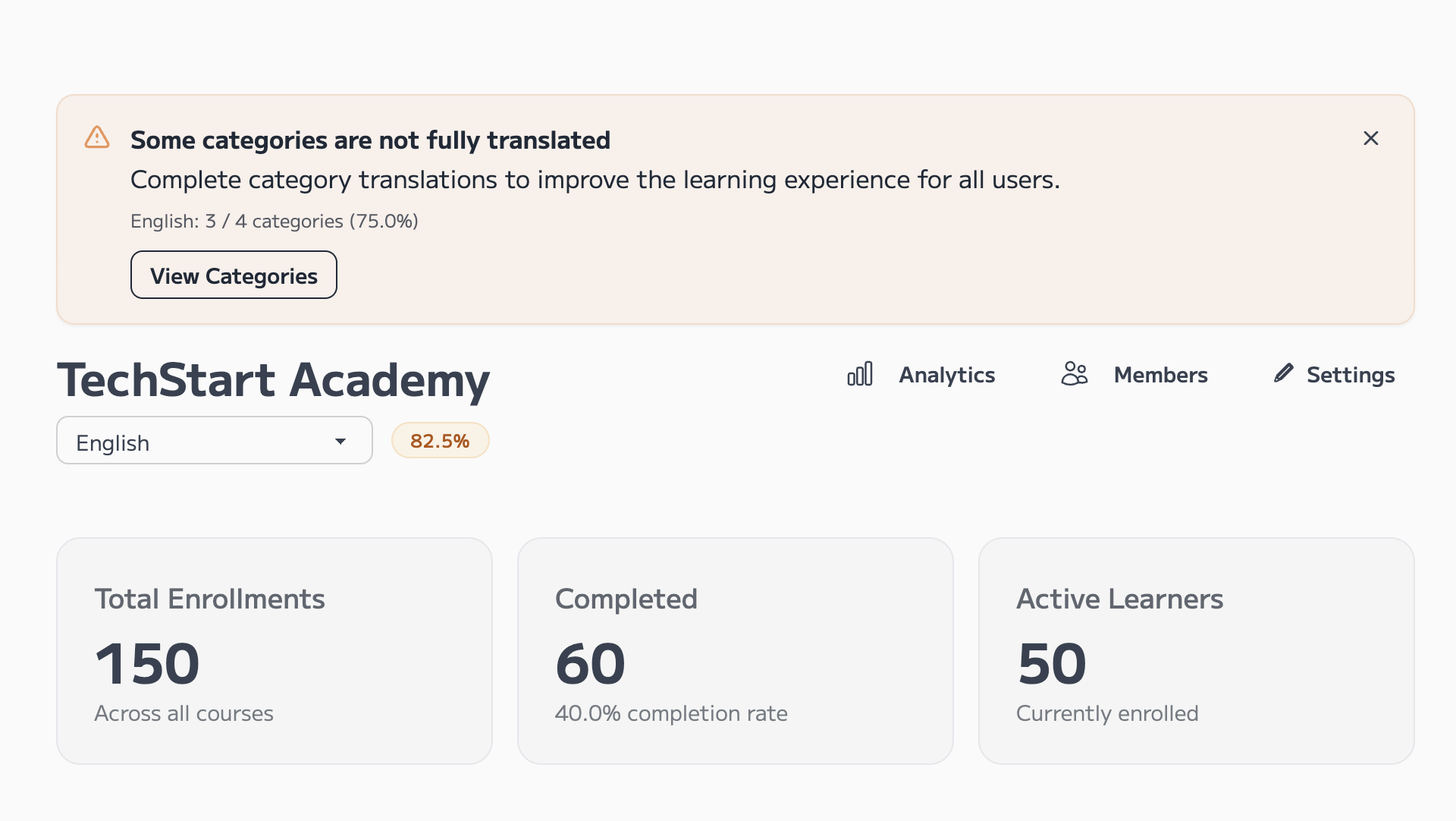The height and width of the screenshot is (821, 1456).
Task: Click the 150 enrollments number
Action: click(x=148, y=664)
